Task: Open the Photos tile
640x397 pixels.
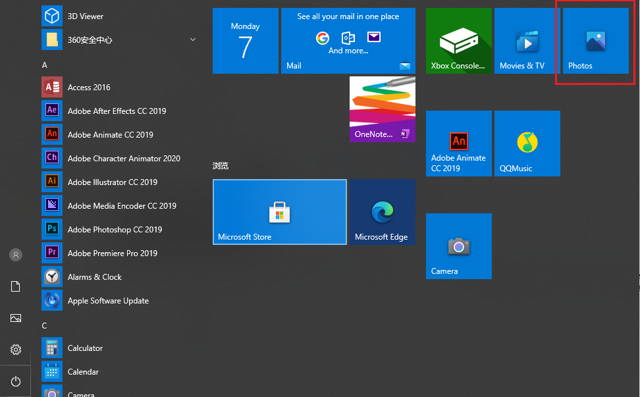Action: pos(596,41)
